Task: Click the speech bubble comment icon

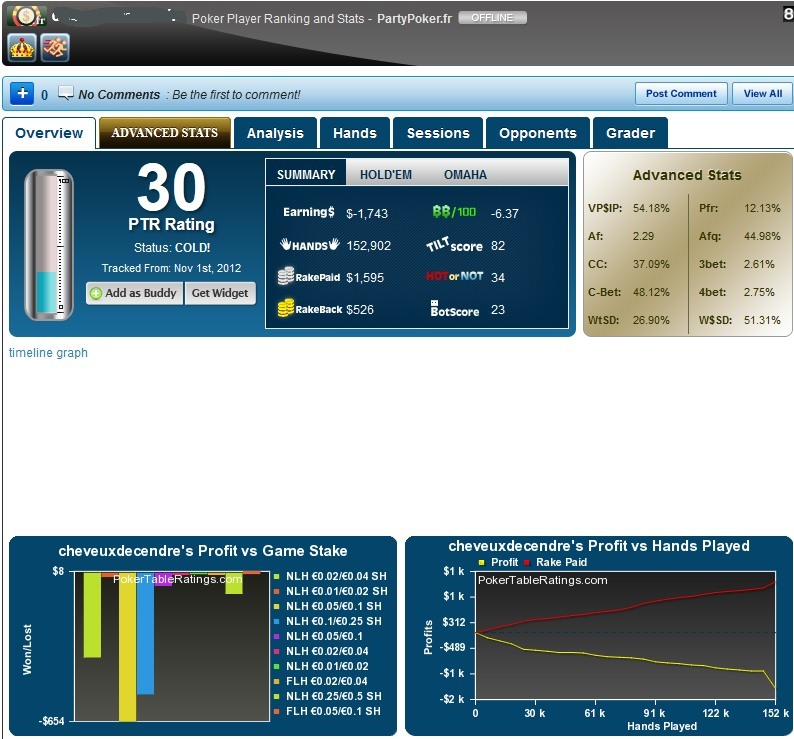Action: (x=66, y=93)
